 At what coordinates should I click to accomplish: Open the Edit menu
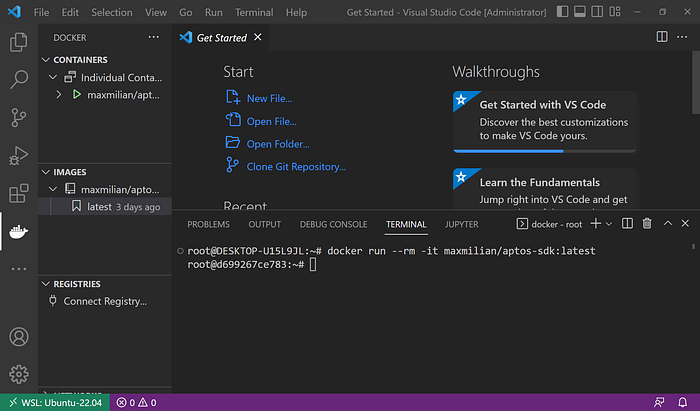coord(70,12)
